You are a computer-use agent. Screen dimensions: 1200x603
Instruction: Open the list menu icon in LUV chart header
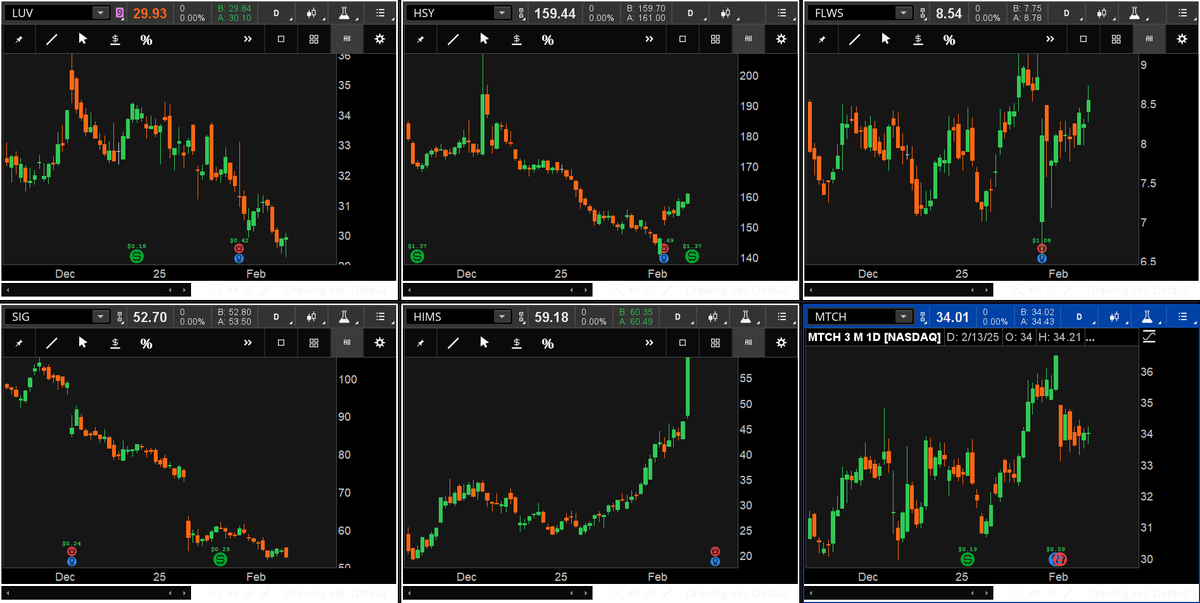coord(380,13)
